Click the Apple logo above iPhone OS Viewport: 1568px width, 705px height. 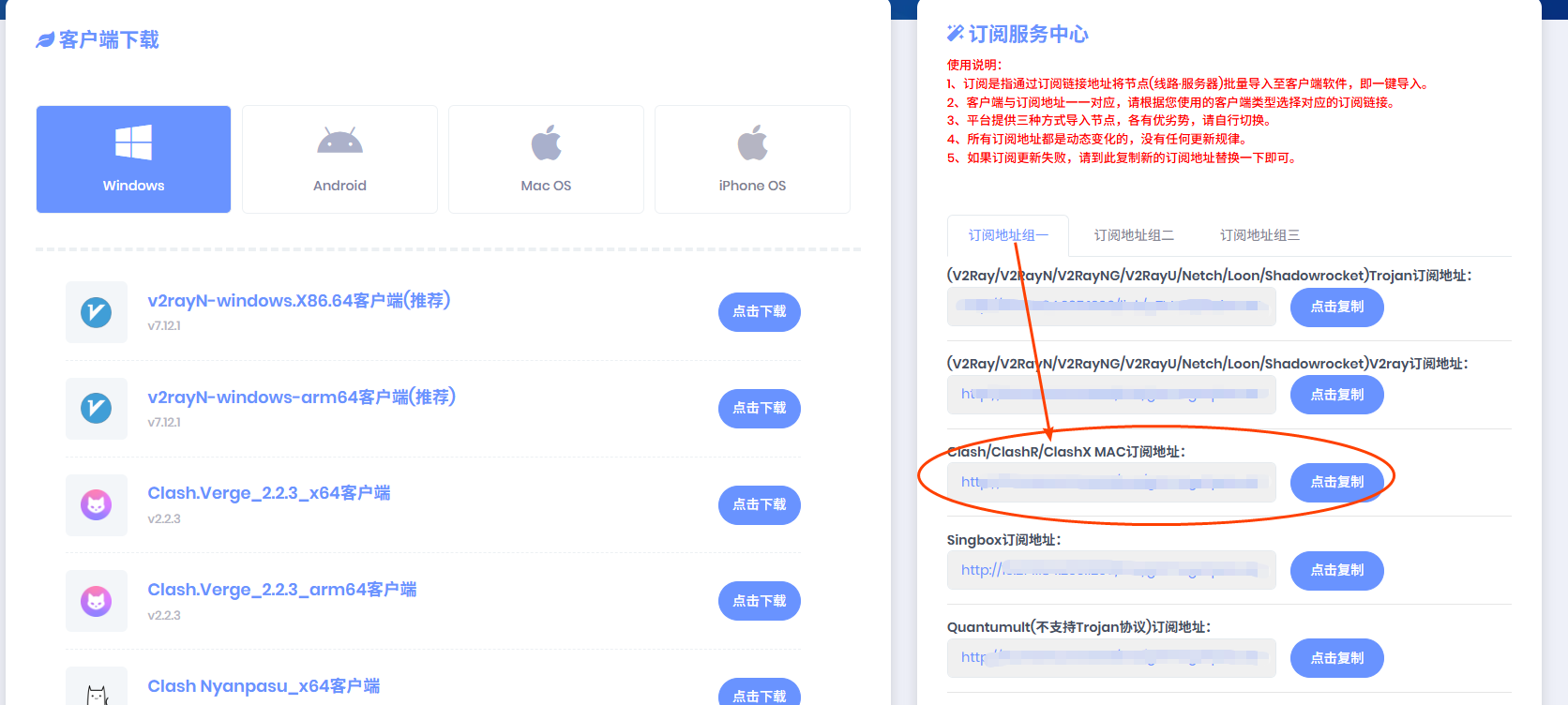pyautogui.click(x=752, y=142)
